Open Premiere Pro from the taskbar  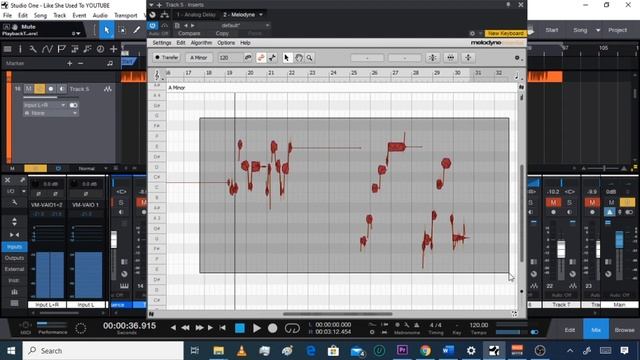click(402, 351)
